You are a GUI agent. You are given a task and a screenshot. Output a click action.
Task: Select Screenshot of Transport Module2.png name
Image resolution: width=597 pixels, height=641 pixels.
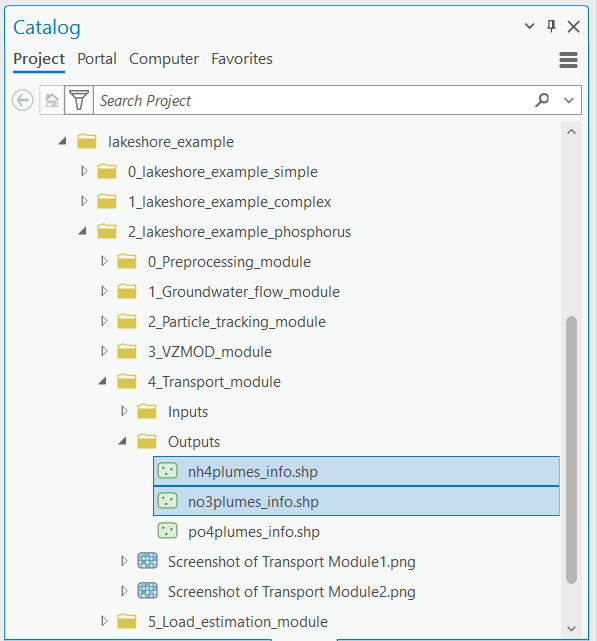pos(292,592)
